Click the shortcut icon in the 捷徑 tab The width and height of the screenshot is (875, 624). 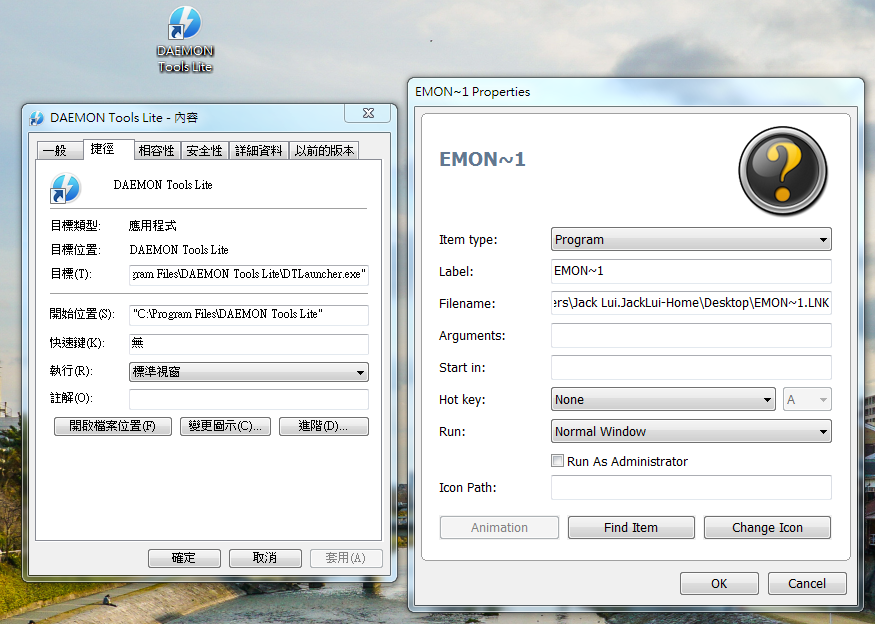point(65,187)
